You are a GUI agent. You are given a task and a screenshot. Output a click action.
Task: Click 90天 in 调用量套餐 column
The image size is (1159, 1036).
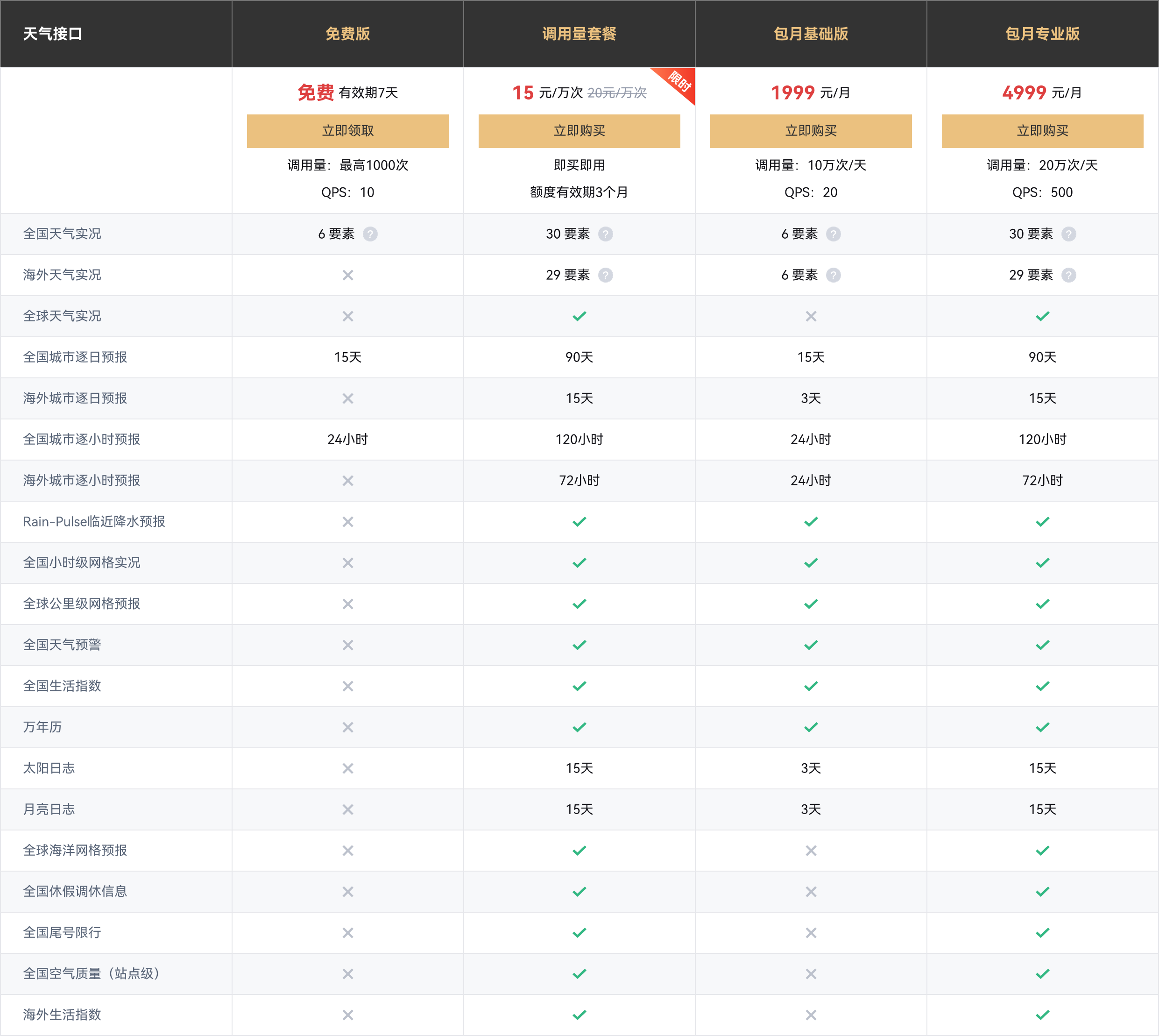[x=579, y=357]
